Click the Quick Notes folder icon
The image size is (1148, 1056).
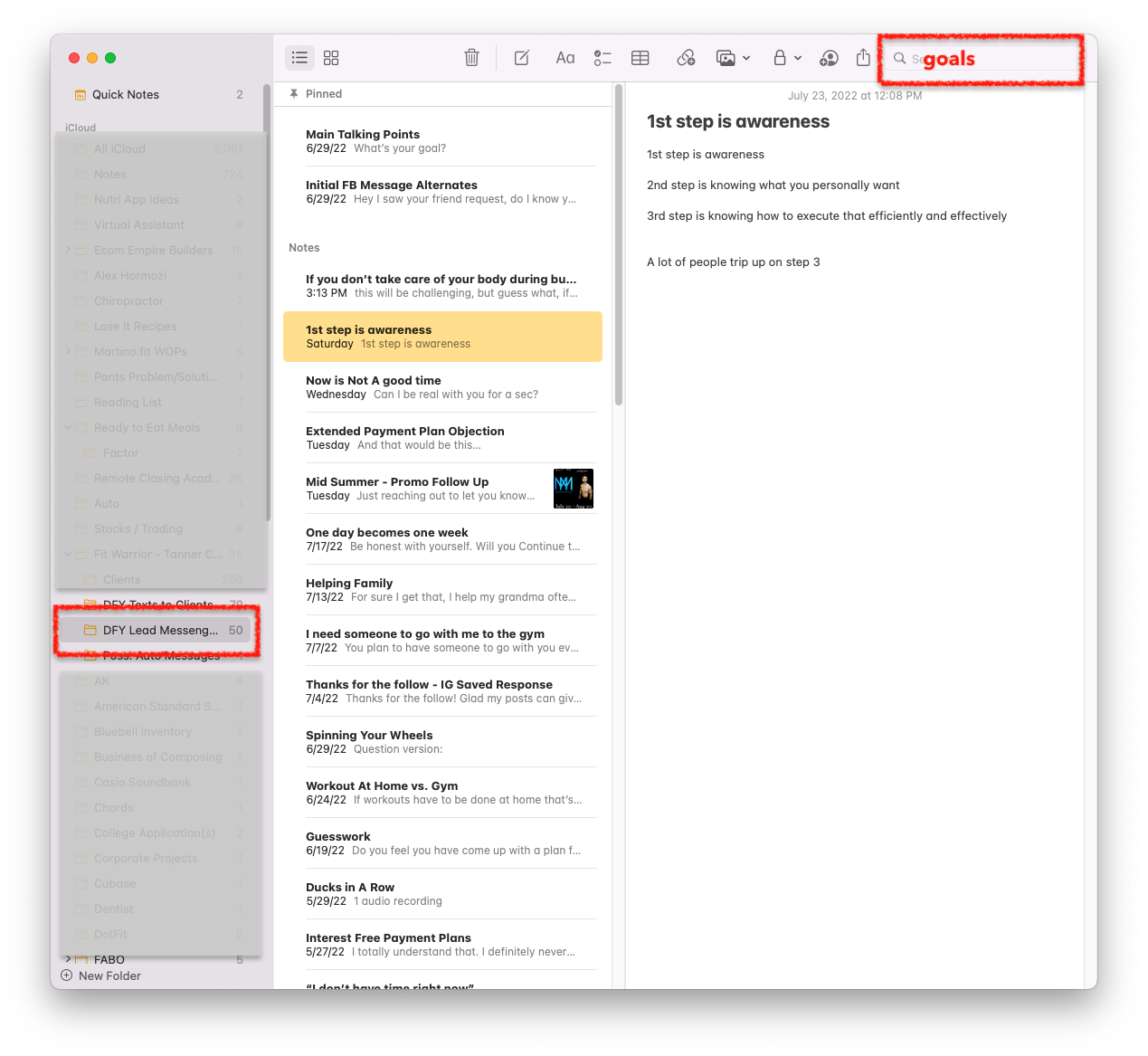pyautogui.click(x=81, y=95)
